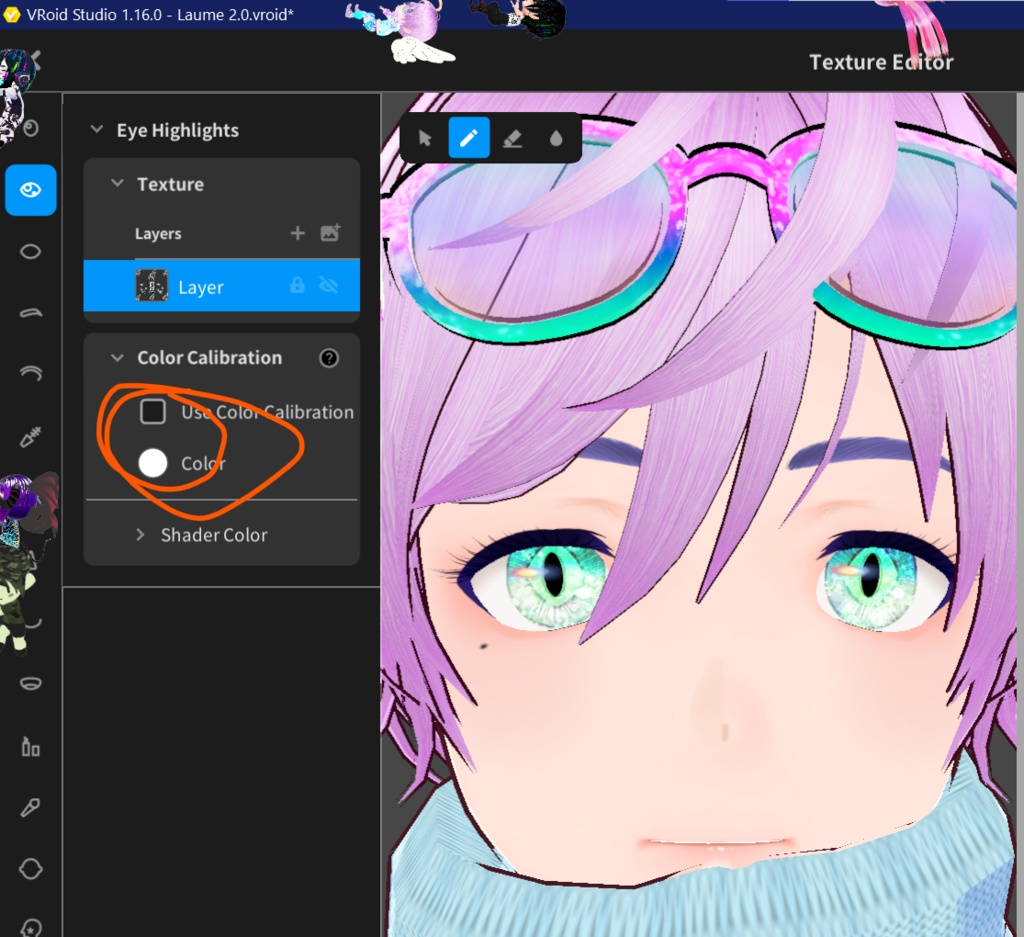The height and width of the screenshot is (937, 1024).
Task: Open the Color Calibration help button
Action: coord(329,358)
